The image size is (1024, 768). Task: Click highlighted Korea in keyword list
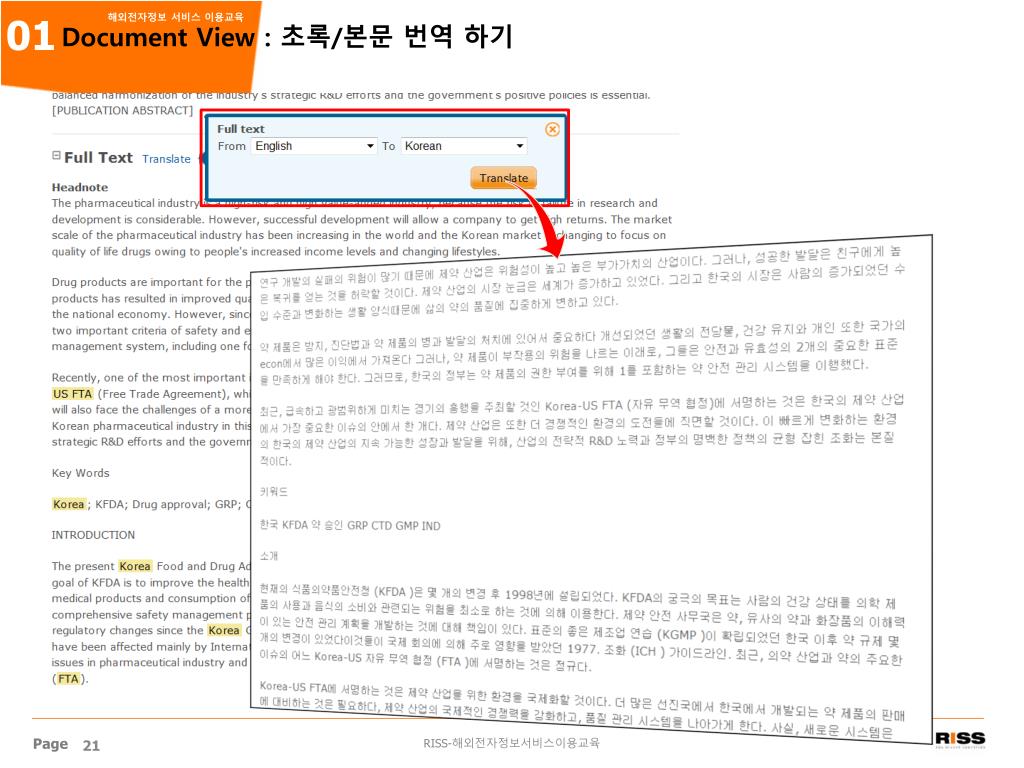click(x=69, y=504)
